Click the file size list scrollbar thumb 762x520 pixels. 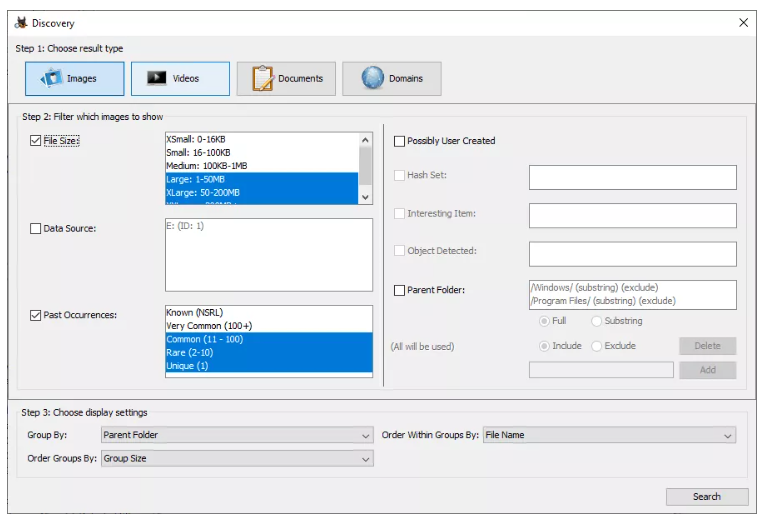coord(365,166)
